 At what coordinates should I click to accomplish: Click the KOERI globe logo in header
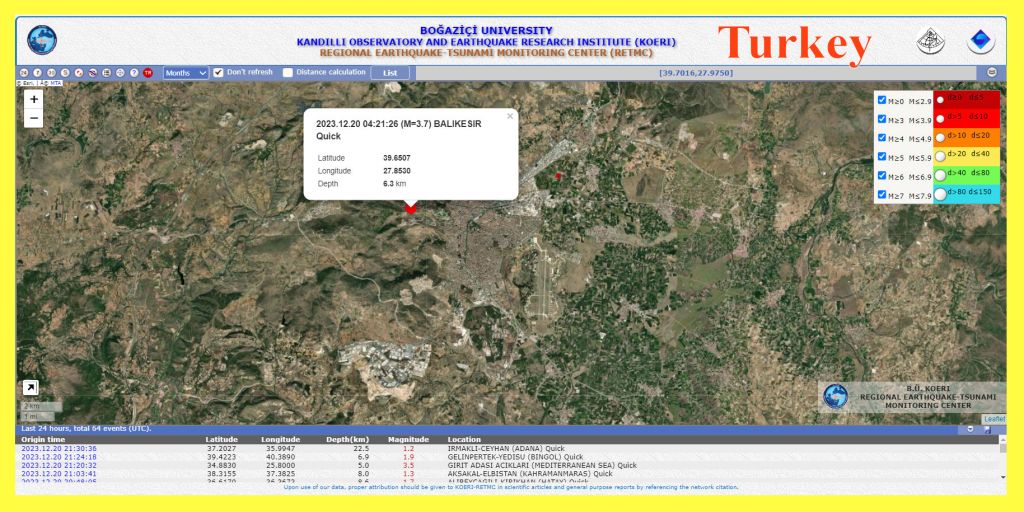(42, 40)
